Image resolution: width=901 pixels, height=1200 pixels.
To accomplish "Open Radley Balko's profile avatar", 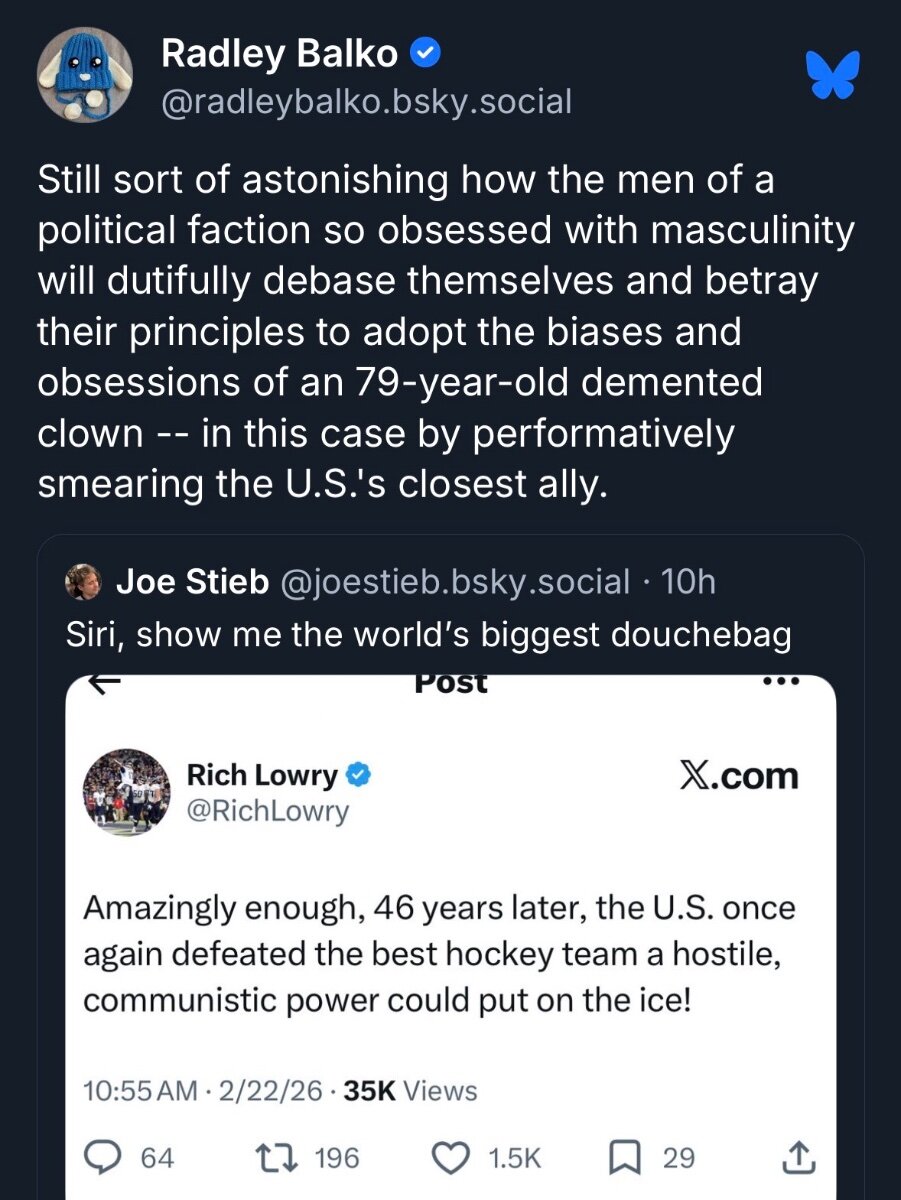I will (x=85, y=76).
